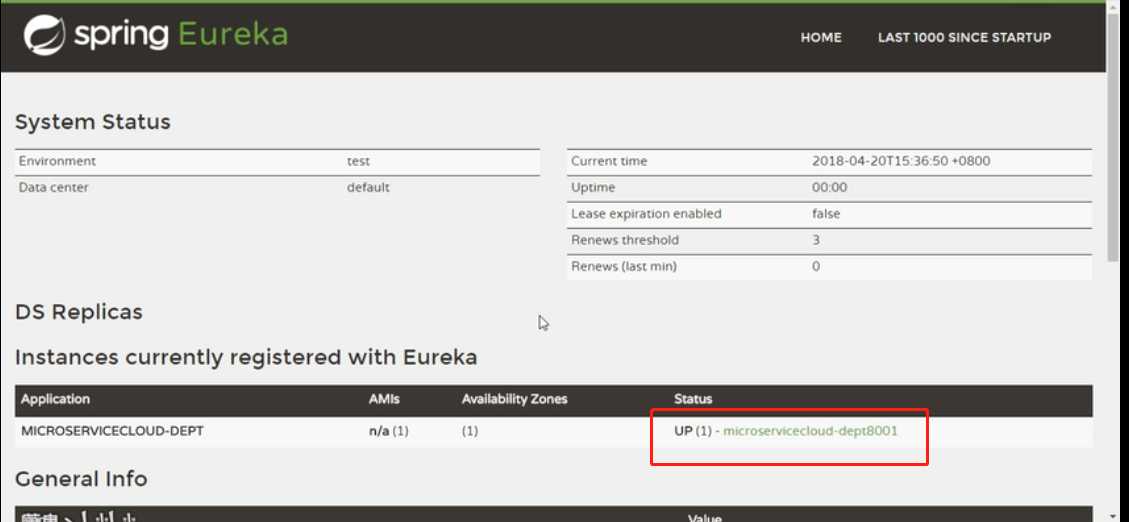Image resolution: width=1129 pixels, height=522 pixels.
Task: Click the AMIs column header
Action: (x=384, y=399)
